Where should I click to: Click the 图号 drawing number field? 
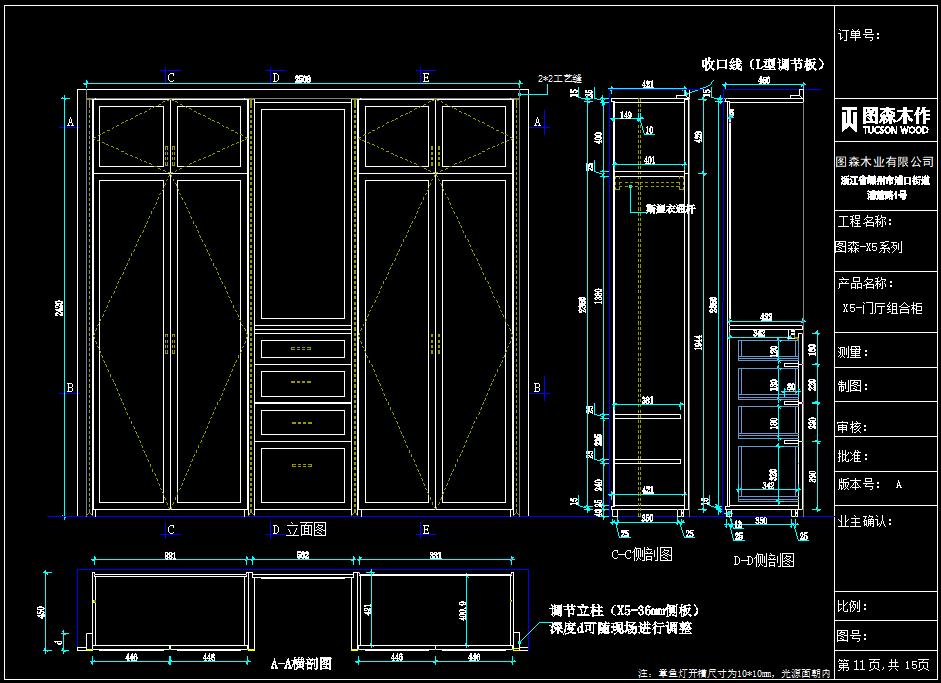point(853,636)
